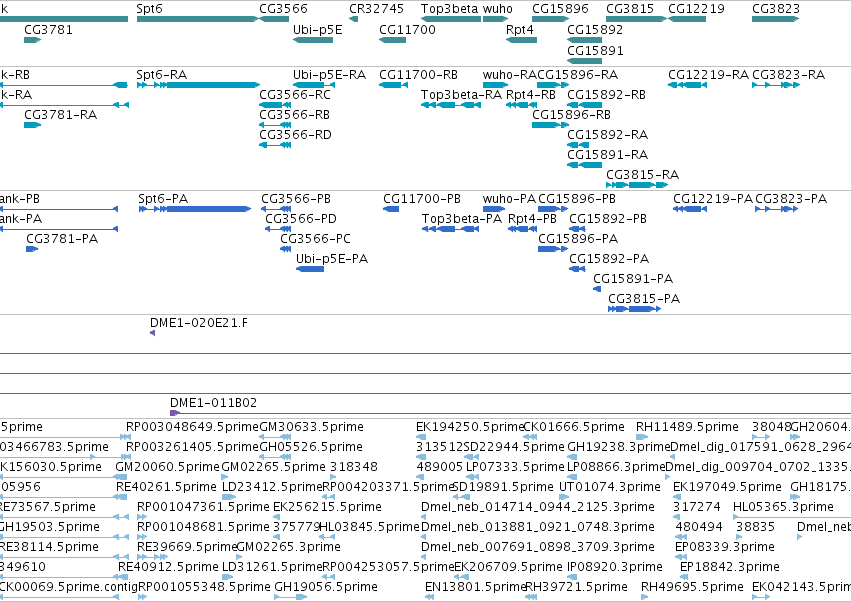This screenshot has height=602, width=851.
Task: Click the CG11700 gene label
Action: tap(407, 29)
